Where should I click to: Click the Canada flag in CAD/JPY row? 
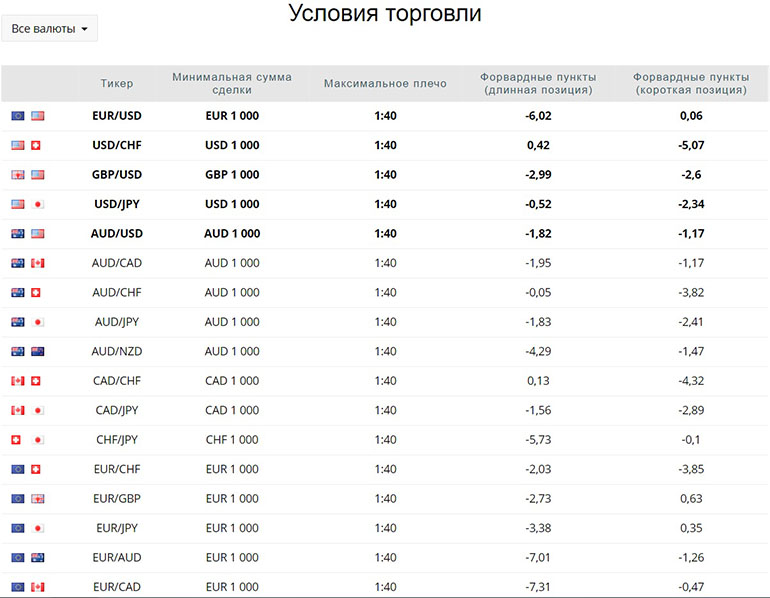18,410
